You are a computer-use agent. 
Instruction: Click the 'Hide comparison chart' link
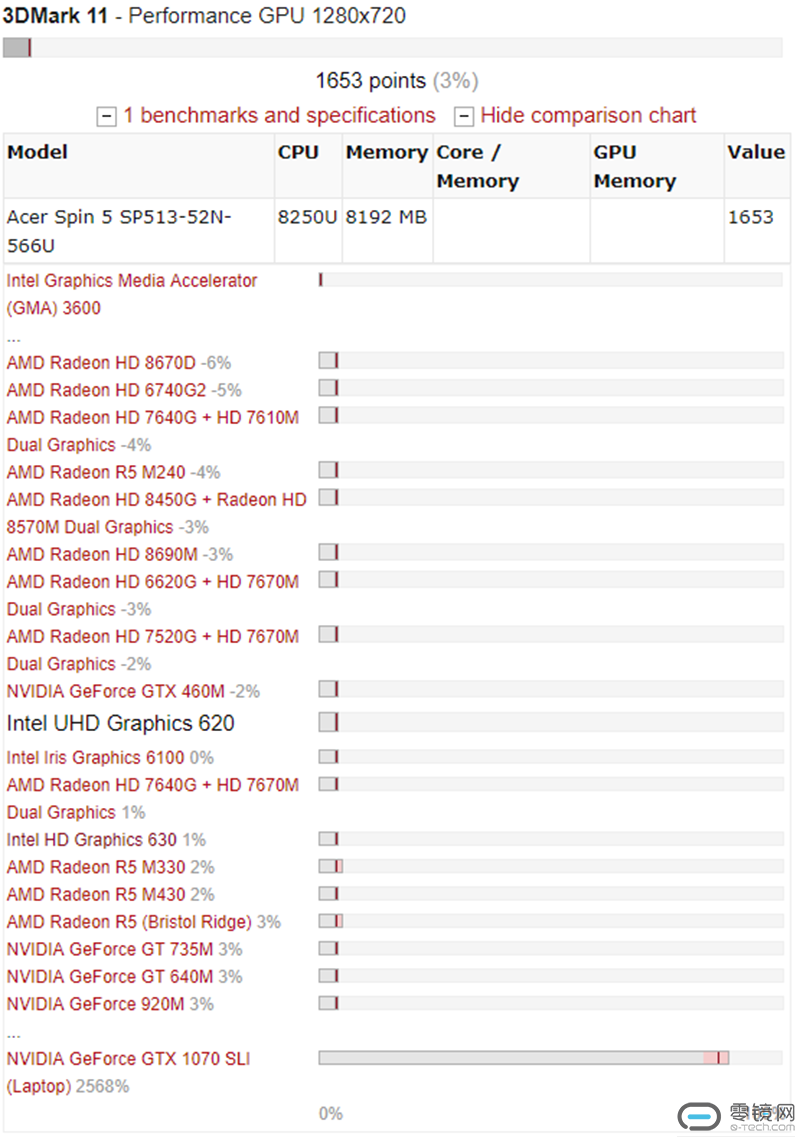(587, 115)
